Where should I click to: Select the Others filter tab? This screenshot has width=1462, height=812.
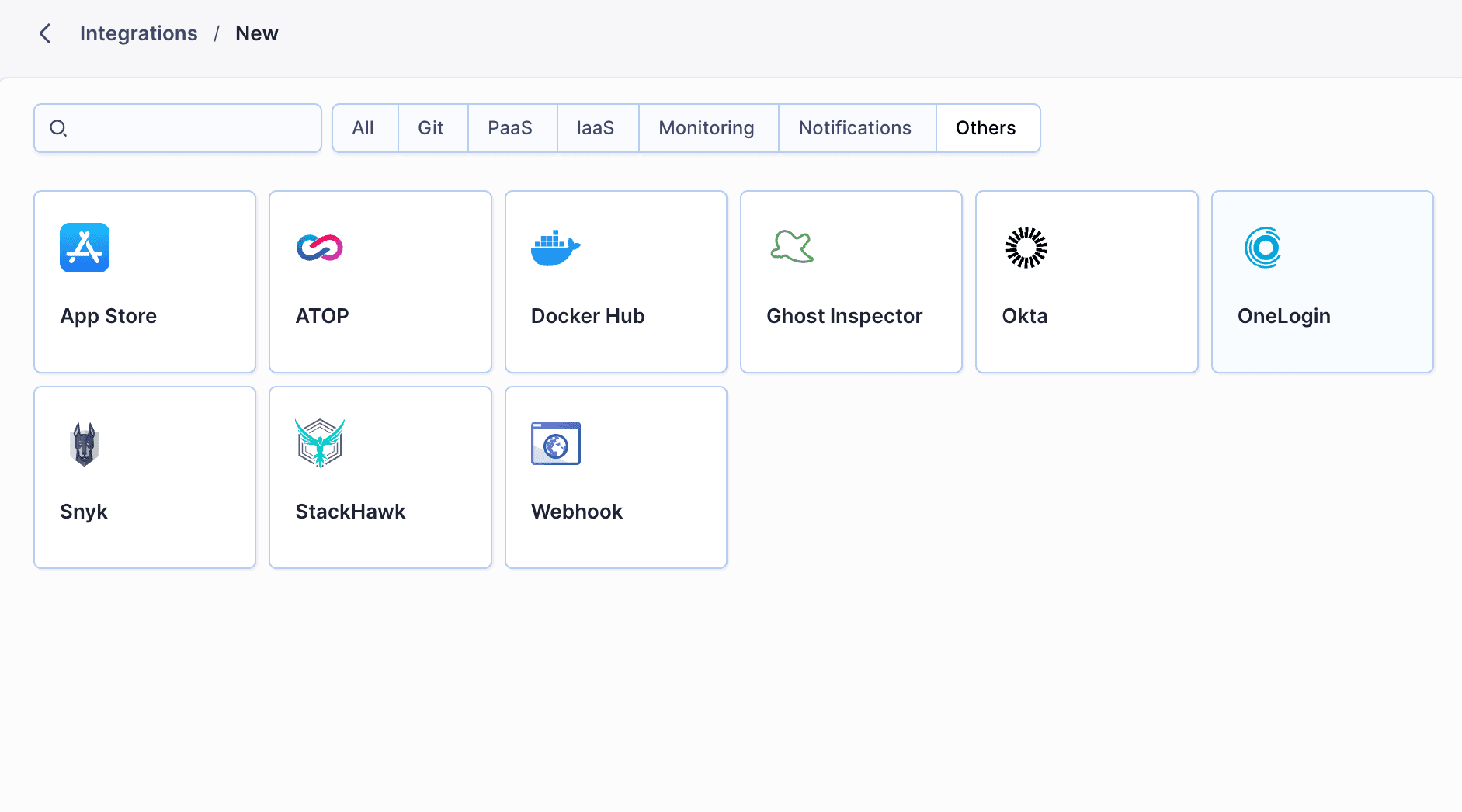click(986, 128)
